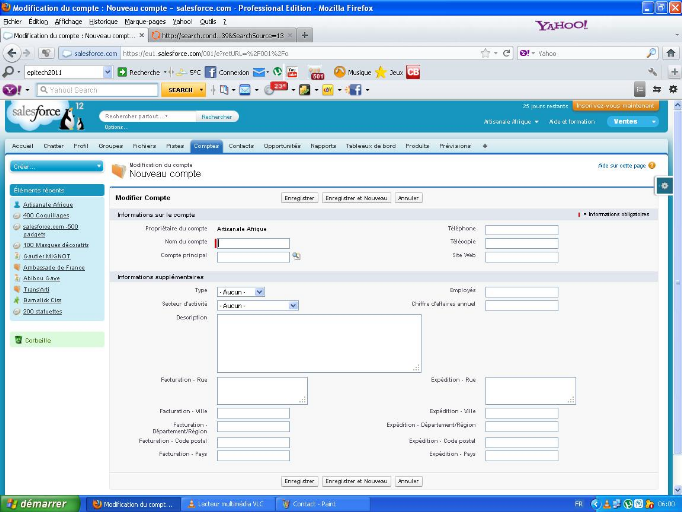
Task: Open the Historique menu
Action: [x=103, y=21]
